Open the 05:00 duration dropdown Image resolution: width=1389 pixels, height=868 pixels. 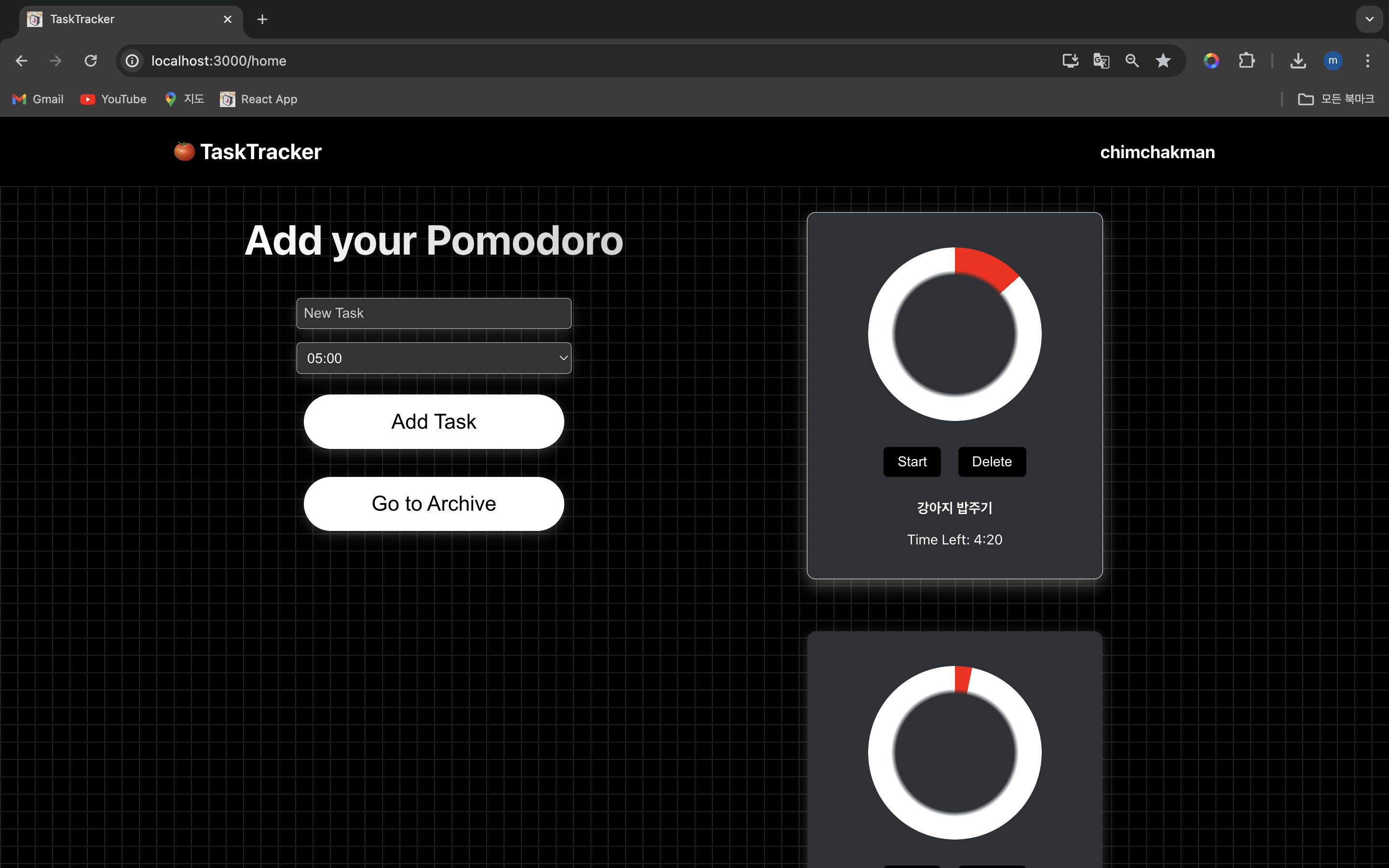434,358
